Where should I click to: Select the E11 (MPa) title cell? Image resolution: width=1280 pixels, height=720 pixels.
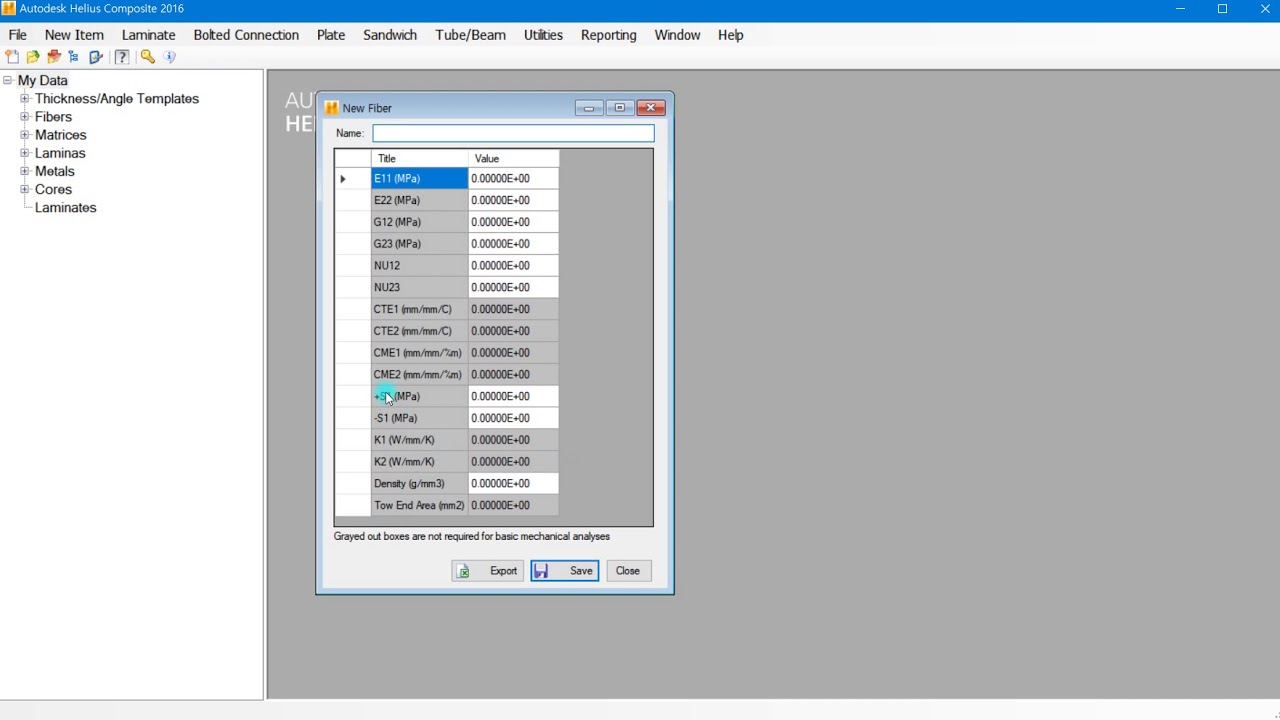coord(419,178)
